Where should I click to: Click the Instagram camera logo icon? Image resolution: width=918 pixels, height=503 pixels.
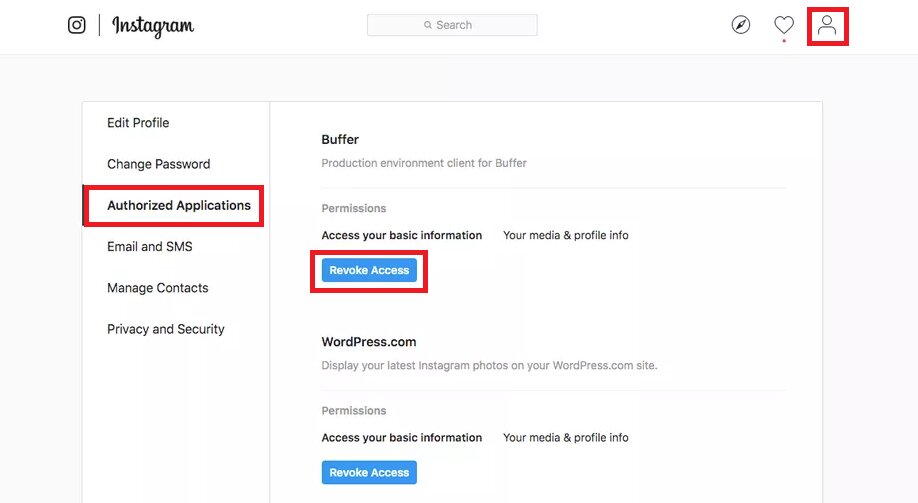(x=77, y=25)
